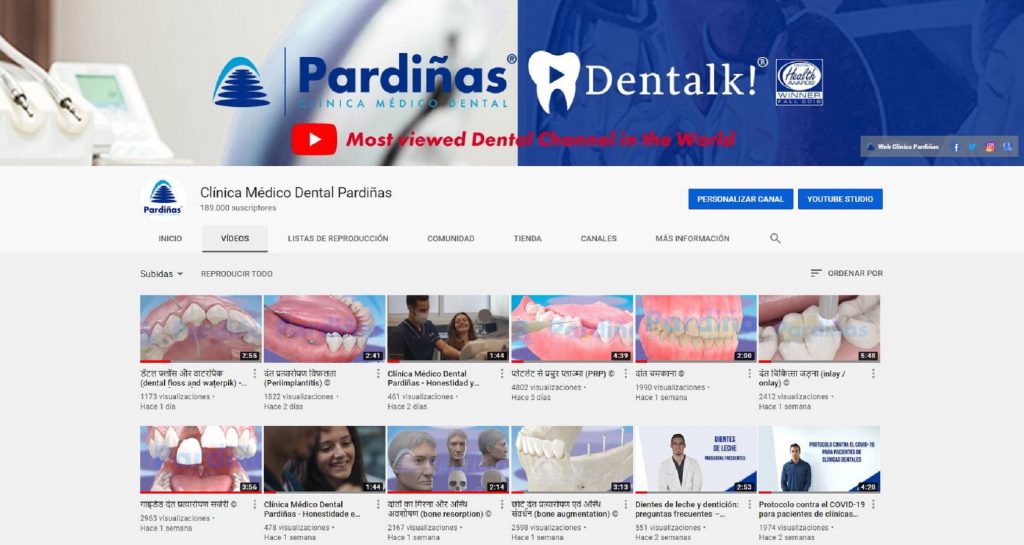
Task: Play the 2:41 Periimplantitis thumbnail
Action: click(325, 329)
